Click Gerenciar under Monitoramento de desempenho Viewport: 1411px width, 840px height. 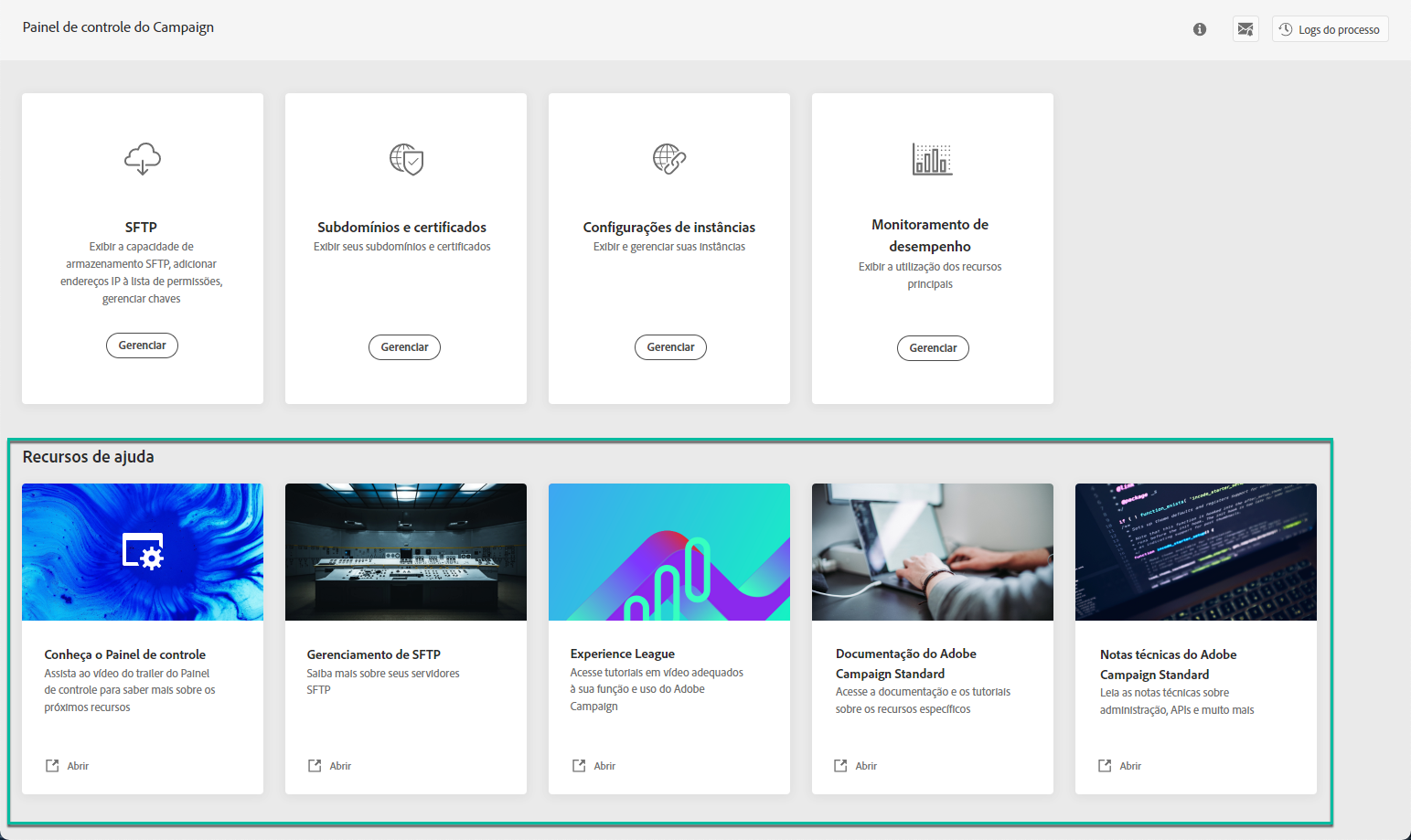[x=933, y=348]
